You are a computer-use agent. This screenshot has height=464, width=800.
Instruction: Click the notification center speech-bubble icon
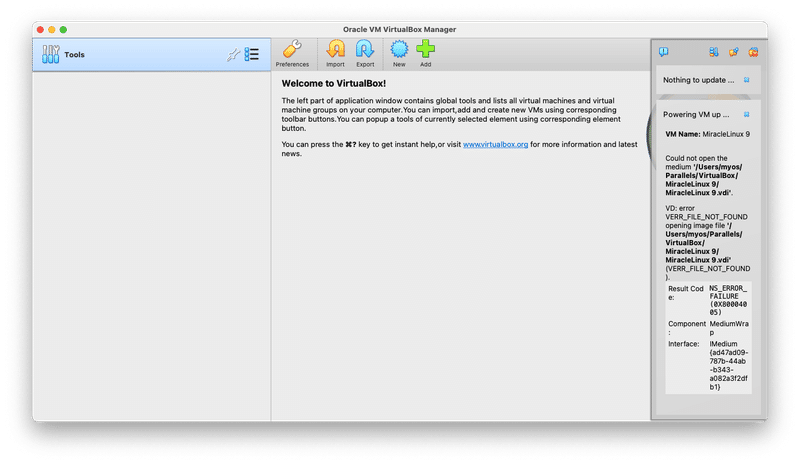(x=663, y=52)
